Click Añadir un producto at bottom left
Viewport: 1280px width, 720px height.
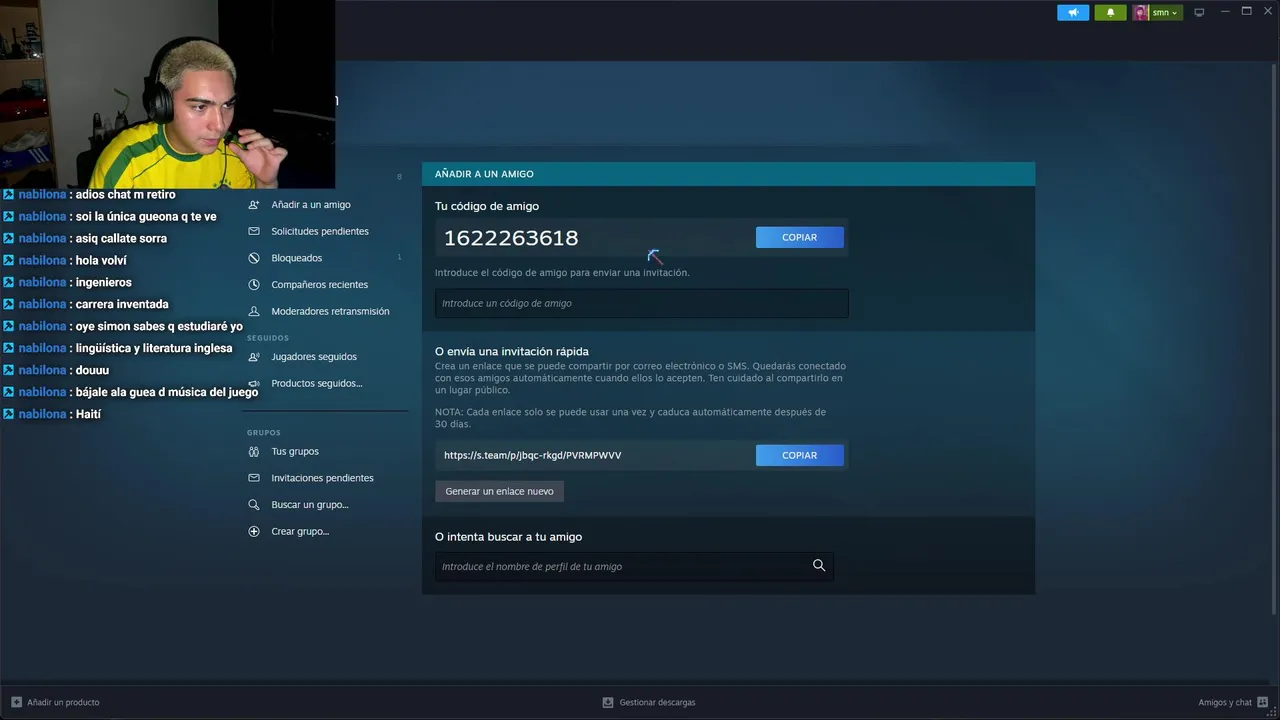pyautogui.click(x=63, y=702)
